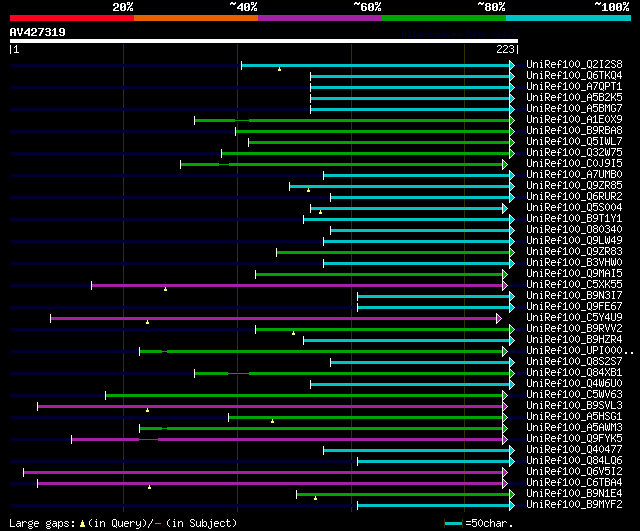Select the hit label UniRef100_Q6V5I2
Image resolution: width=640 pixels, height=531 pixels.
(x=574, y=472)
